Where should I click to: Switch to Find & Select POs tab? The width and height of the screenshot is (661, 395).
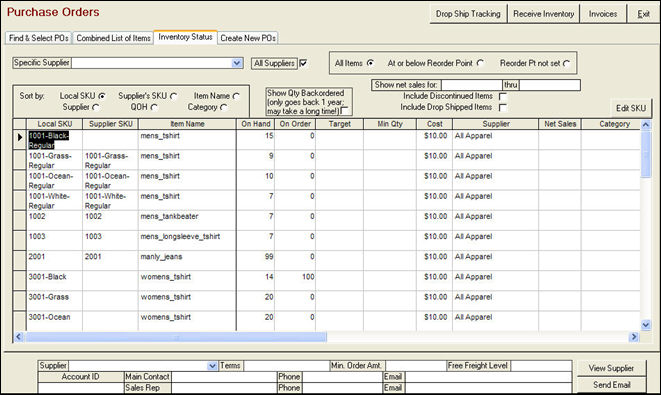[x=38, y=38]
